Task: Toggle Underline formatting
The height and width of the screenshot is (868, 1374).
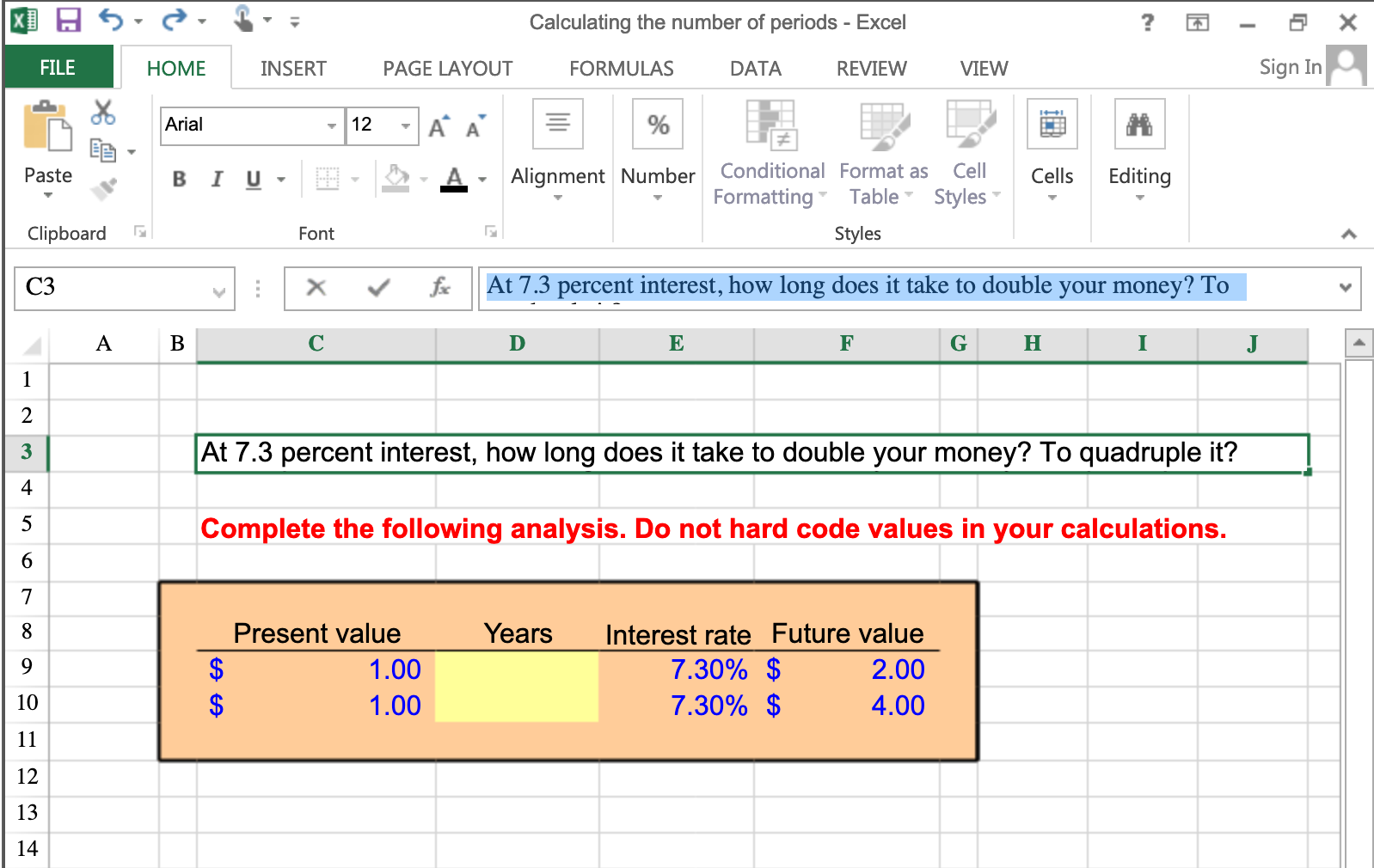Action: (x=253, y=179)
